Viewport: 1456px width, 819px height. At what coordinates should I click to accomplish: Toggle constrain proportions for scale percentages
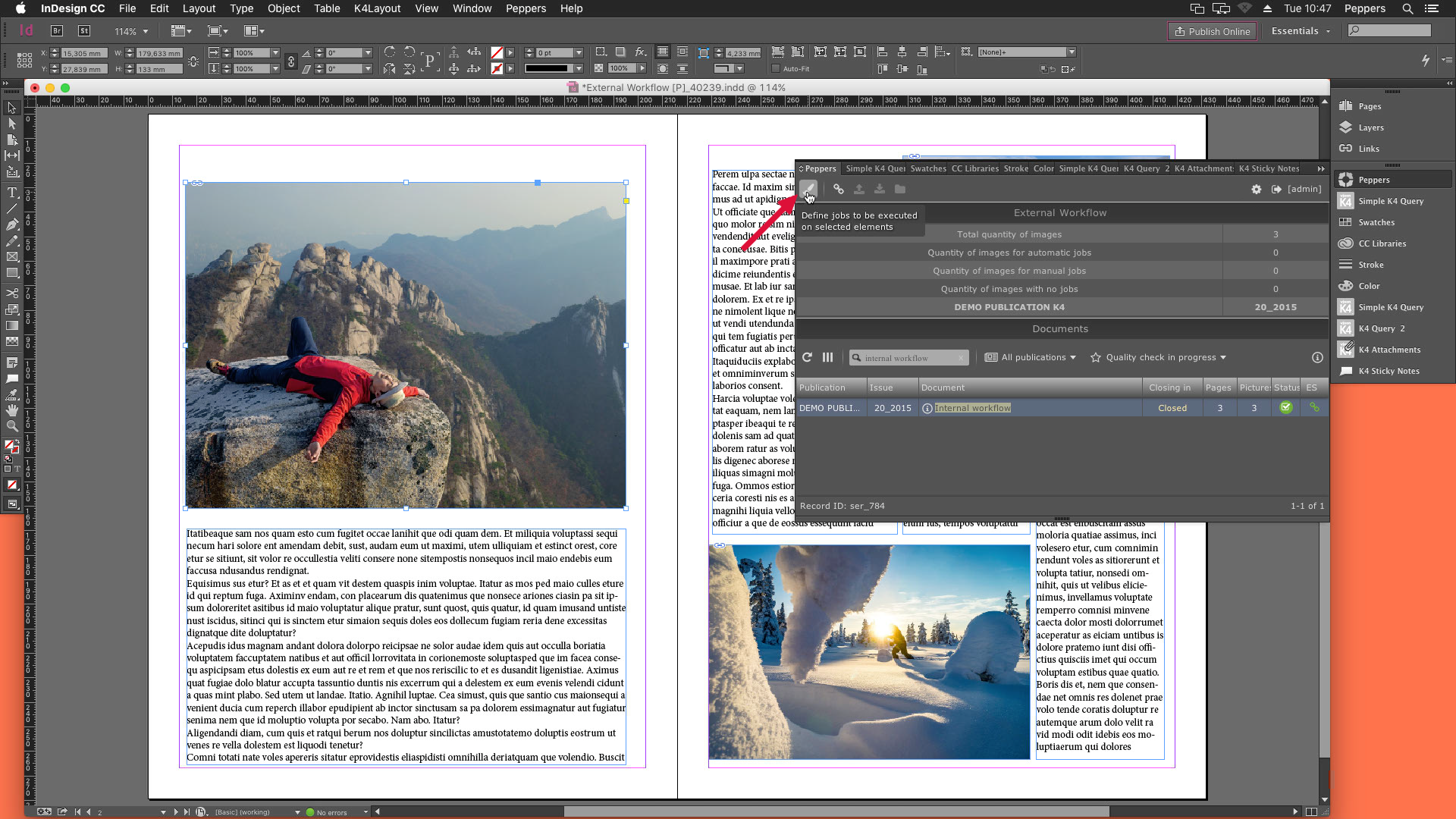(x=290, y=61)
